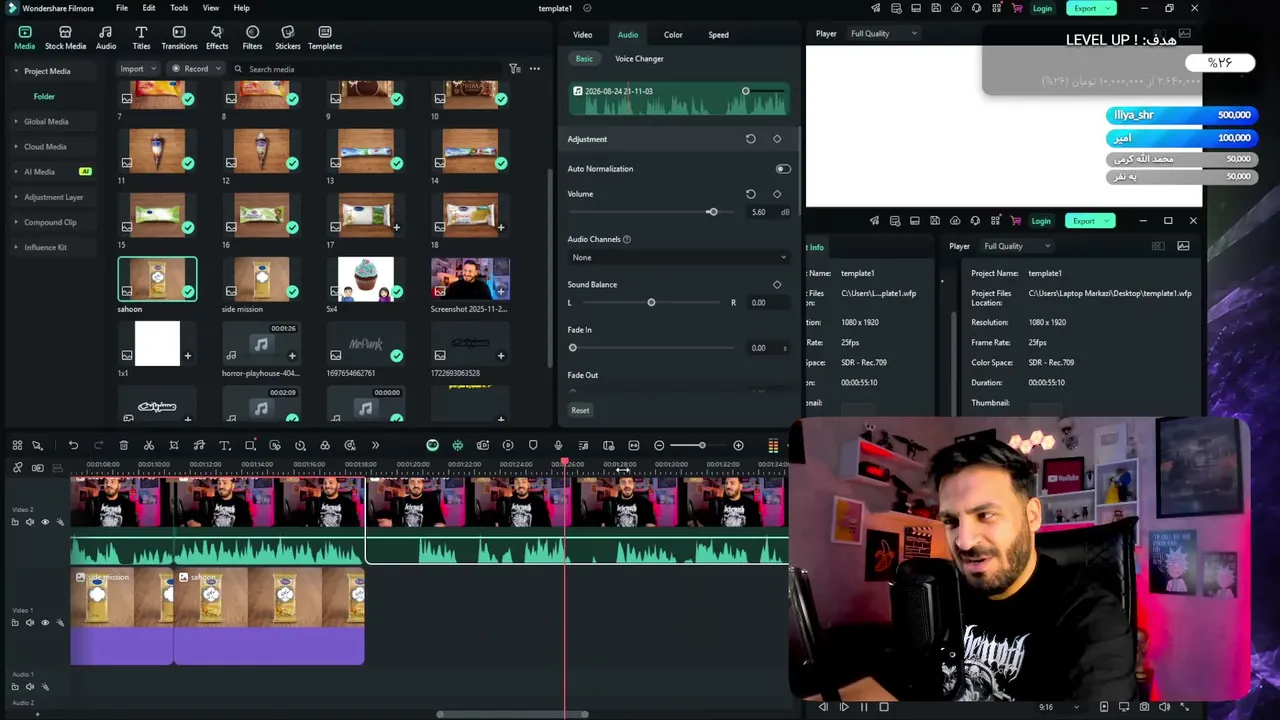
Task: Click the Audio Channels help question icon
Action: coord(627,239)
